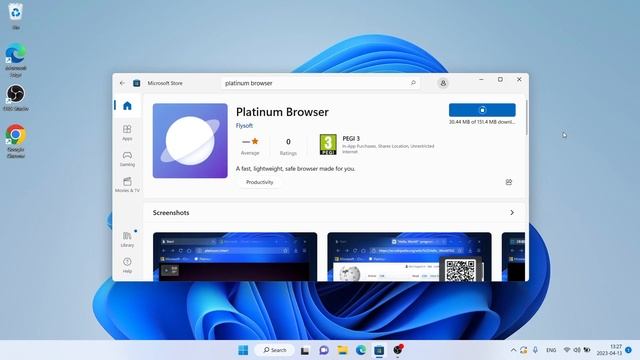Open the Apps section in sidebar
640x360 pixels.
pos(127,133)
